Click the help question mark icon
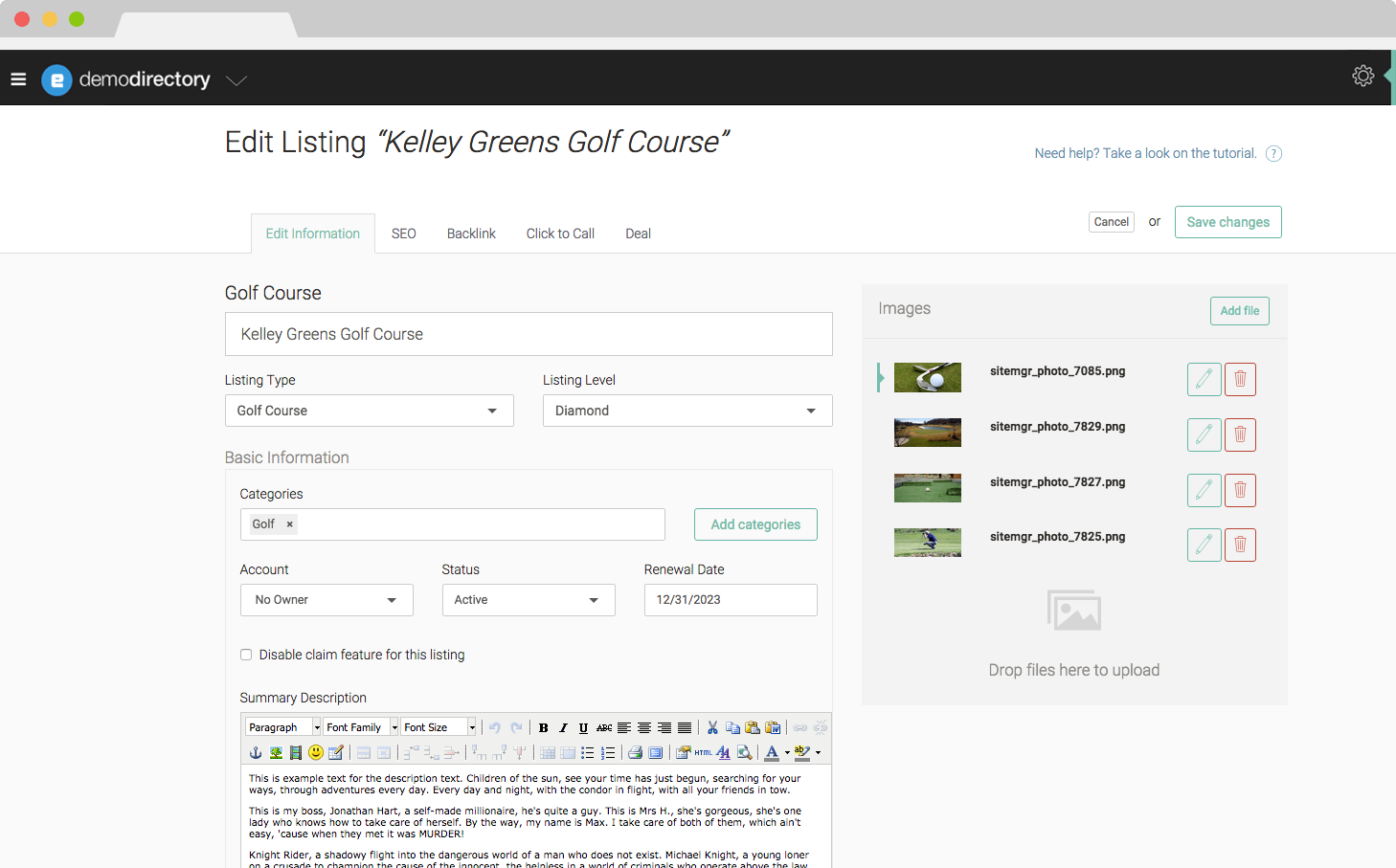This screenshot has height=868, width=1396. [1273, 153]
